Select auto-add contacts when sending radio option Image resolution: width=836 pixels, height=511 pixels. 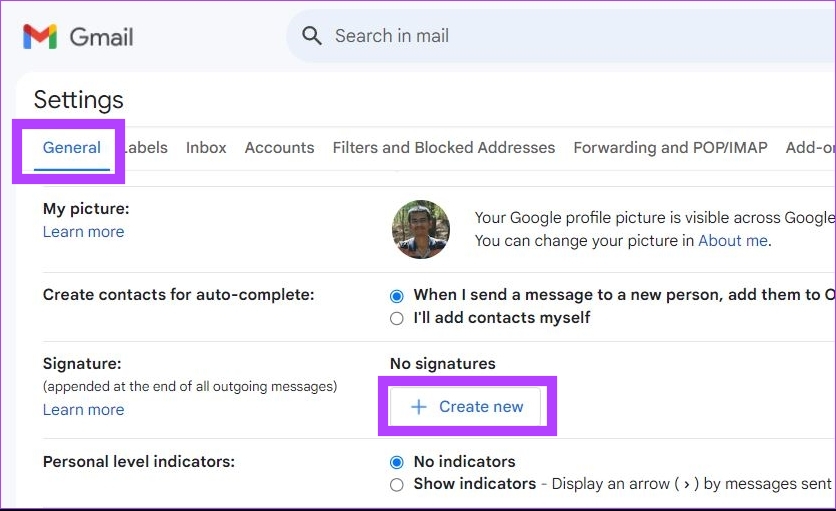coord(397,296)
